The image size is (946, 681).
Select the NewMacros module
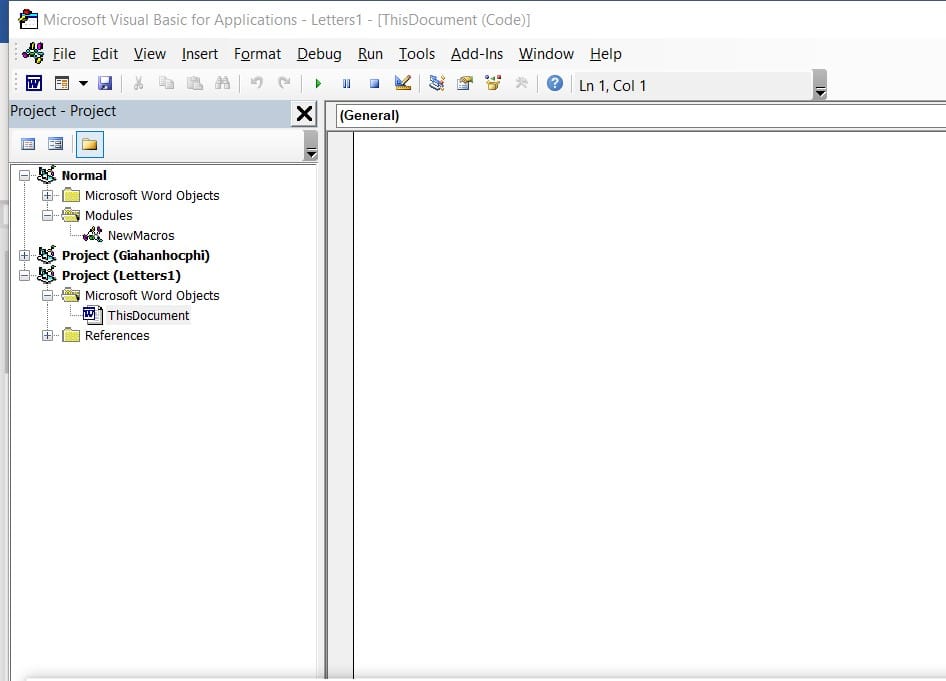pyautogui.click(x=141, y=235)
